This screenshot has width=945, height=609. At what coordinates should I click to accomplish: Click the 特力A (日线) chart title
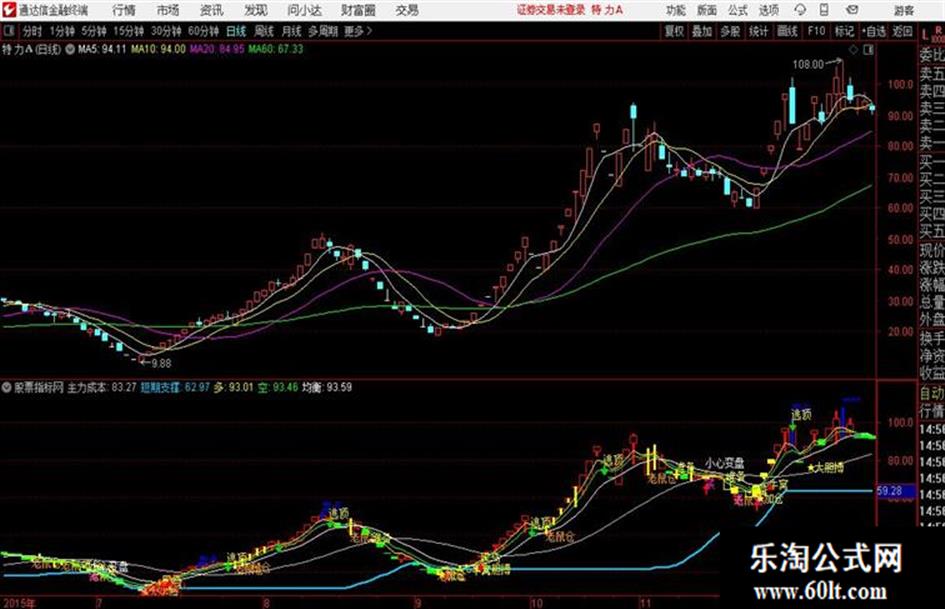point(31,49)
